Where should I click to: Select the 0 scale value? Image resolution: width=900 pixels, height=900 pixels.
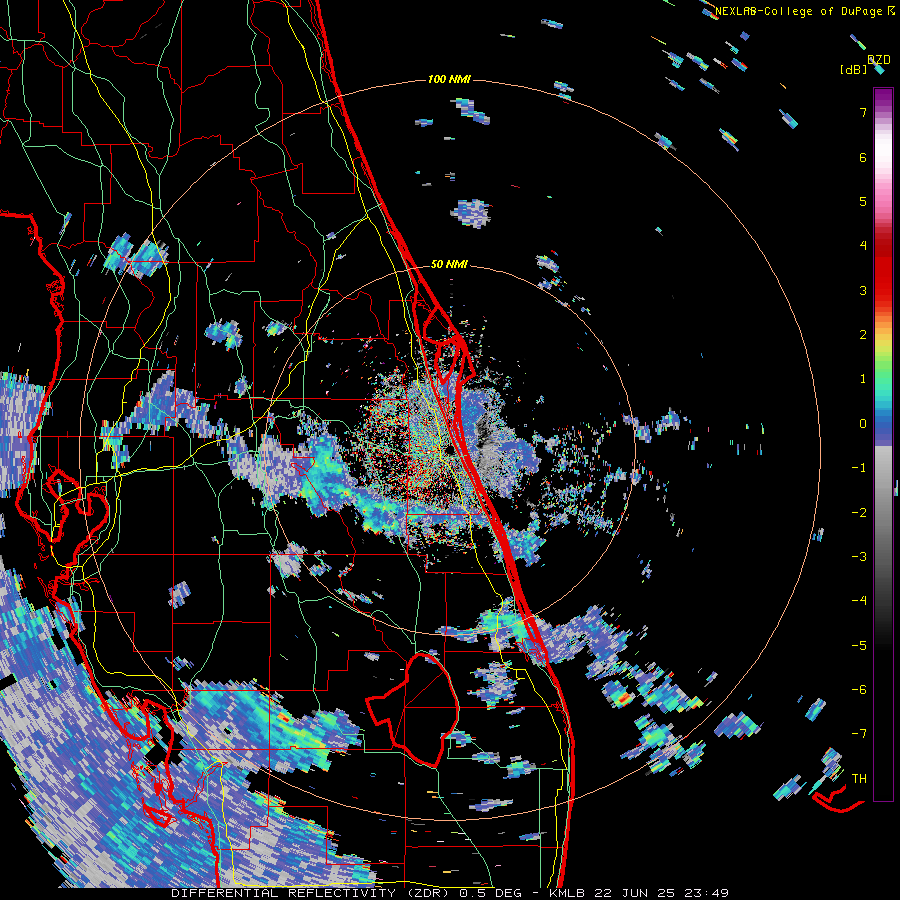tap(863, 424)
